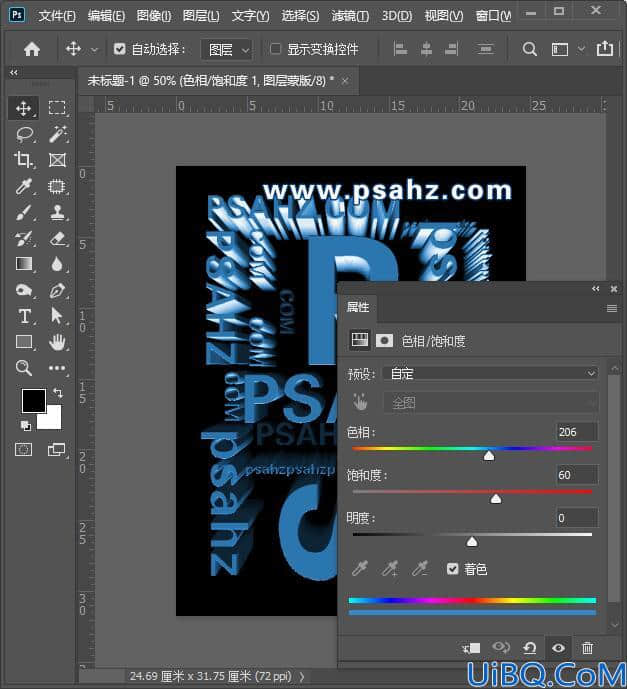627x689 pixels.
Task: Select the Pen tool
Action: point(58,290)
